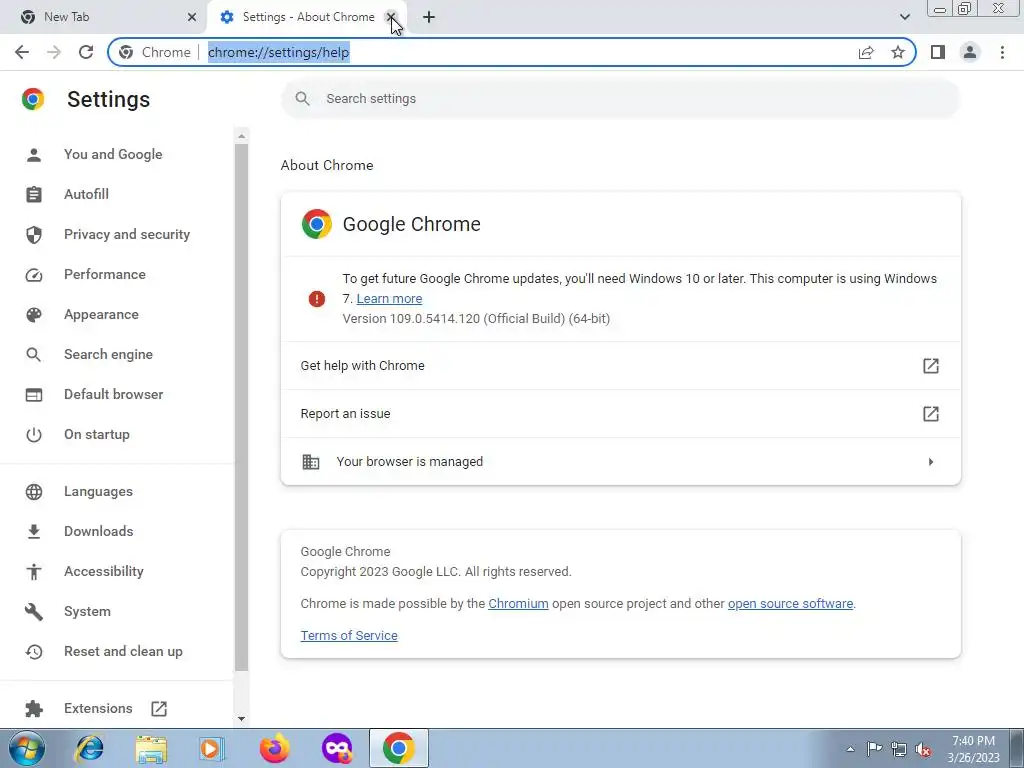1024x768 pixels.
Task: Open the open source software link
Action: point(790,603)
